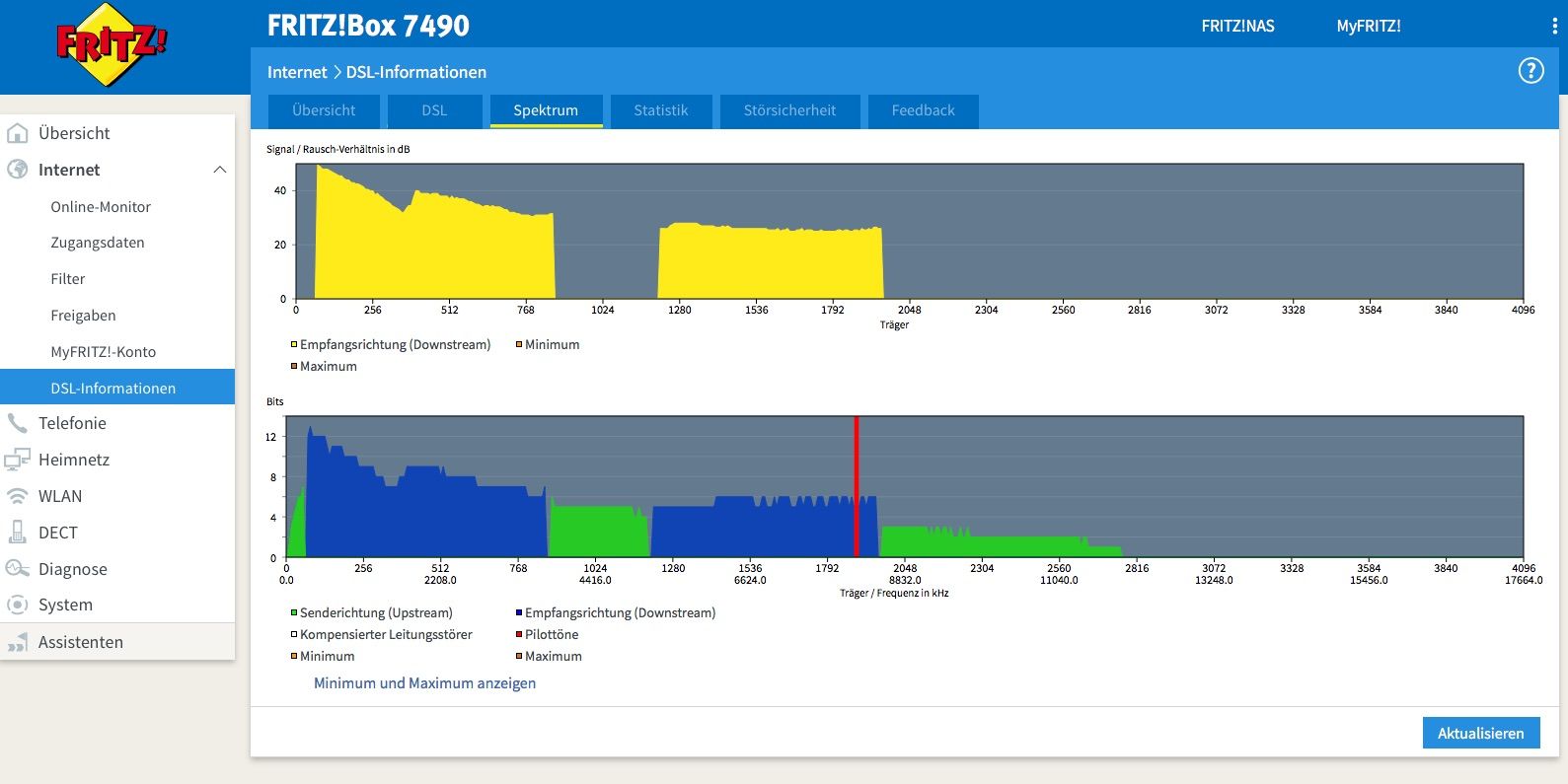Open the Feedback tab

[923, 110]
